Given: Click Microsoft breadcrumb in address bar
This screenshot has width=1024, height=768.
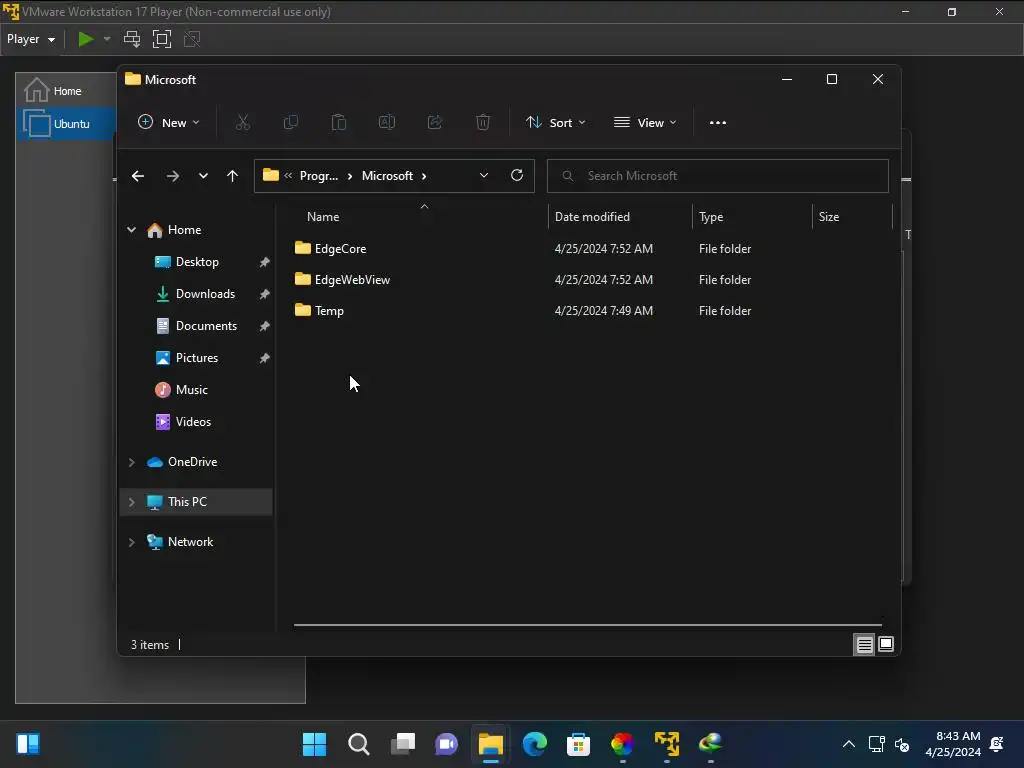Looking at the screenshot, I should [x=387, y=176].
